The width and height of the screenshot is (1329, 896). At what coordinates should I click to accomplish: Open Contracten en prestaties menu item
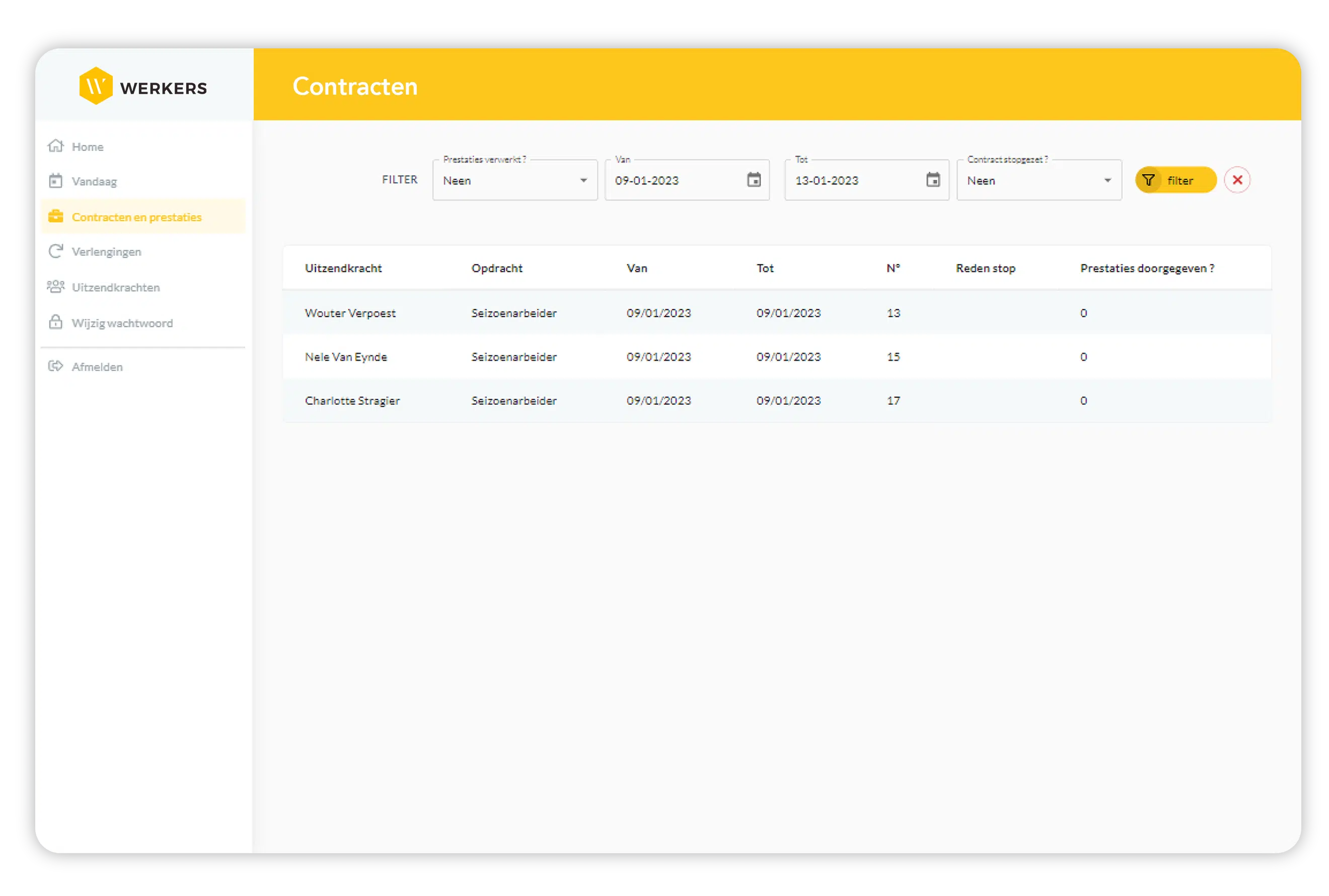pos(143,217)
